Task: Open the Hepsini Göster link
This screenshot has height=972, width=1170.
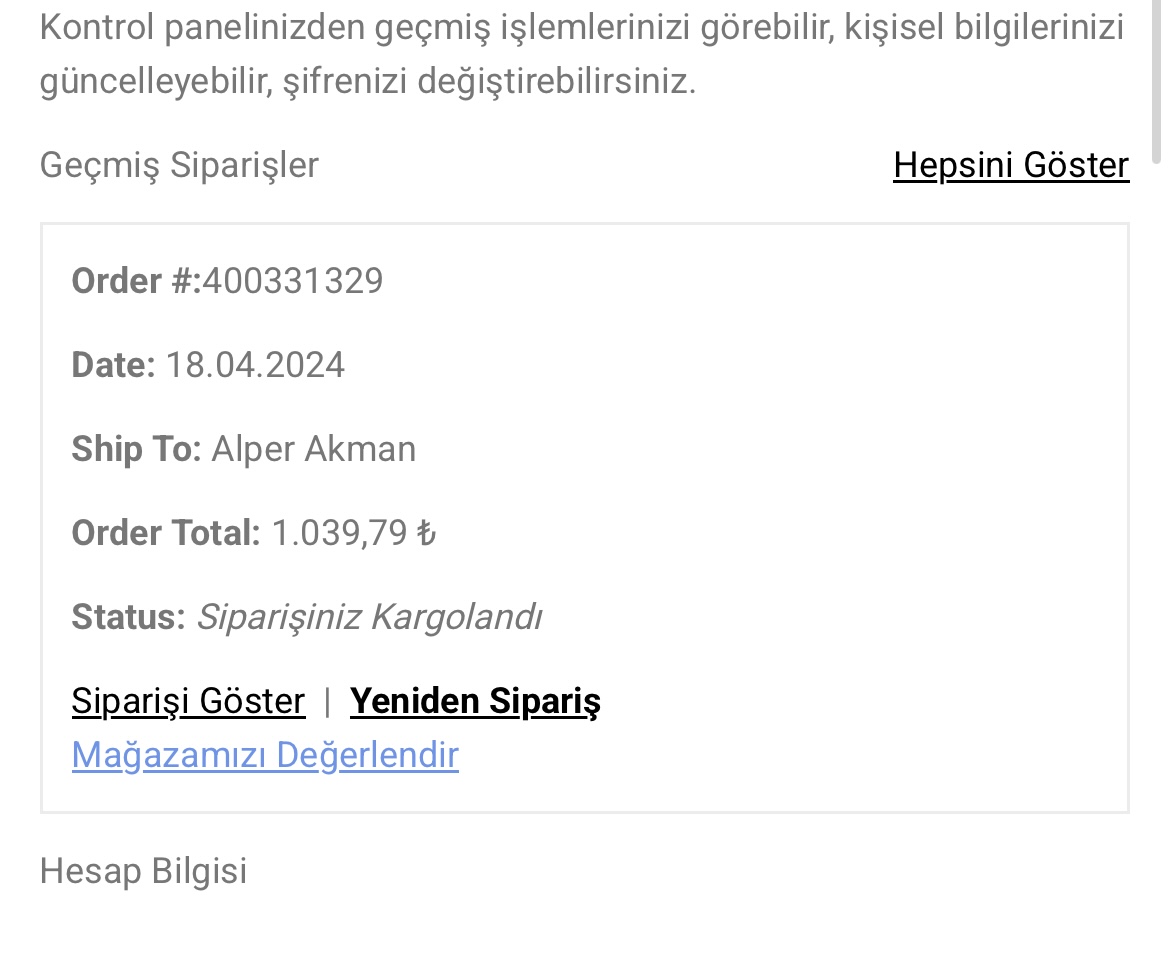Action: (1010, 165)
